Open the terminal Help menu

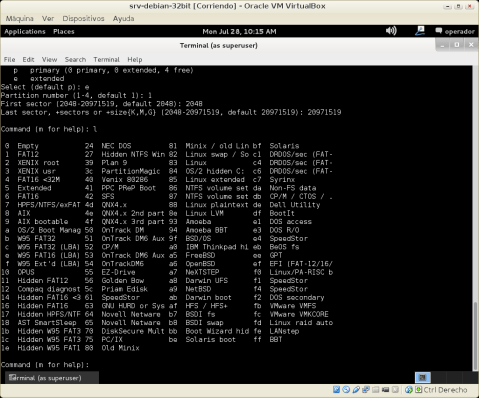135,59
